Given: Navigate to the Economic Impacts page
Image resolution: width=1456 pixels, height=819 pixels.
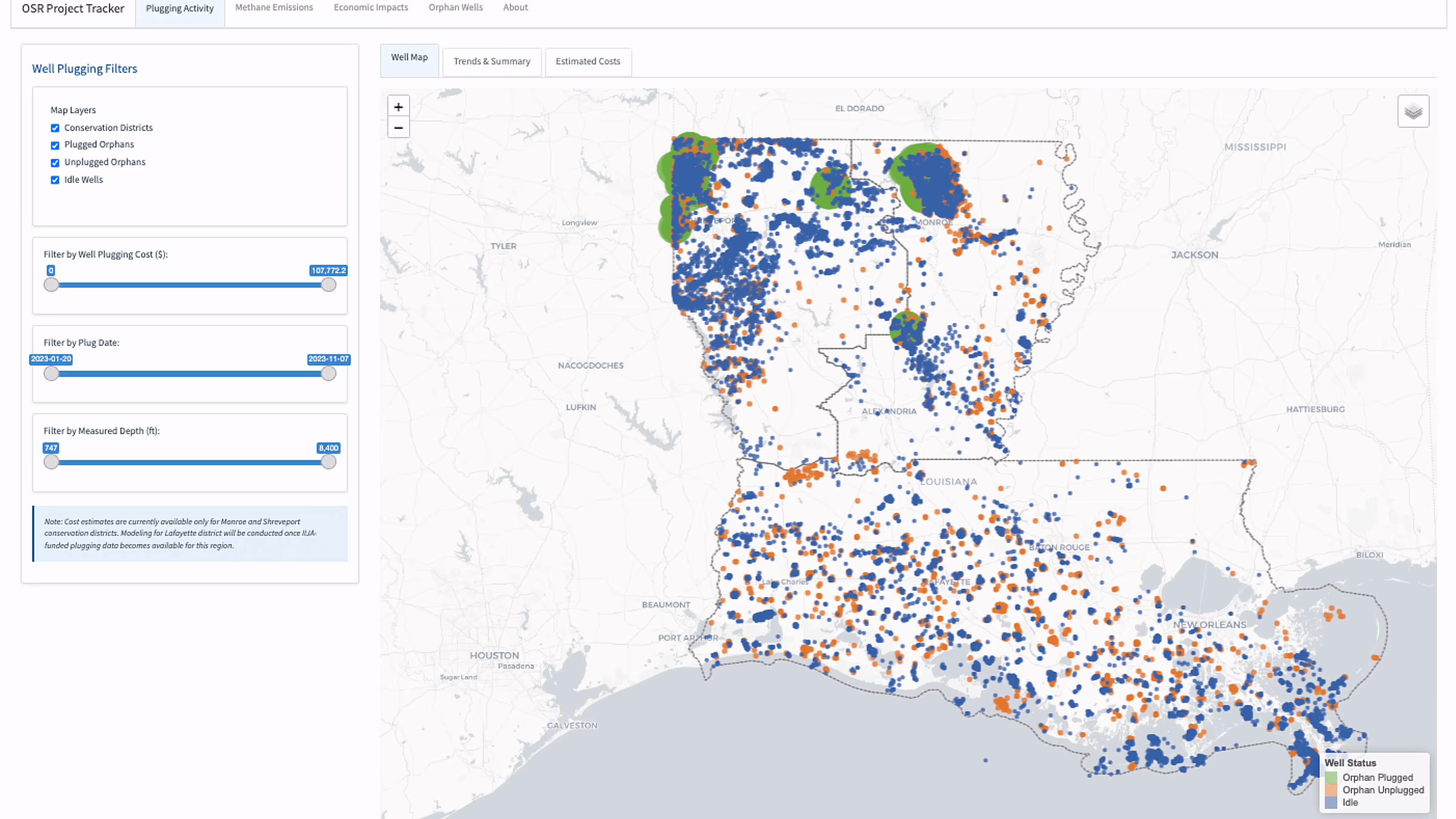Looking at the screenshot, I should click(371, 7).
